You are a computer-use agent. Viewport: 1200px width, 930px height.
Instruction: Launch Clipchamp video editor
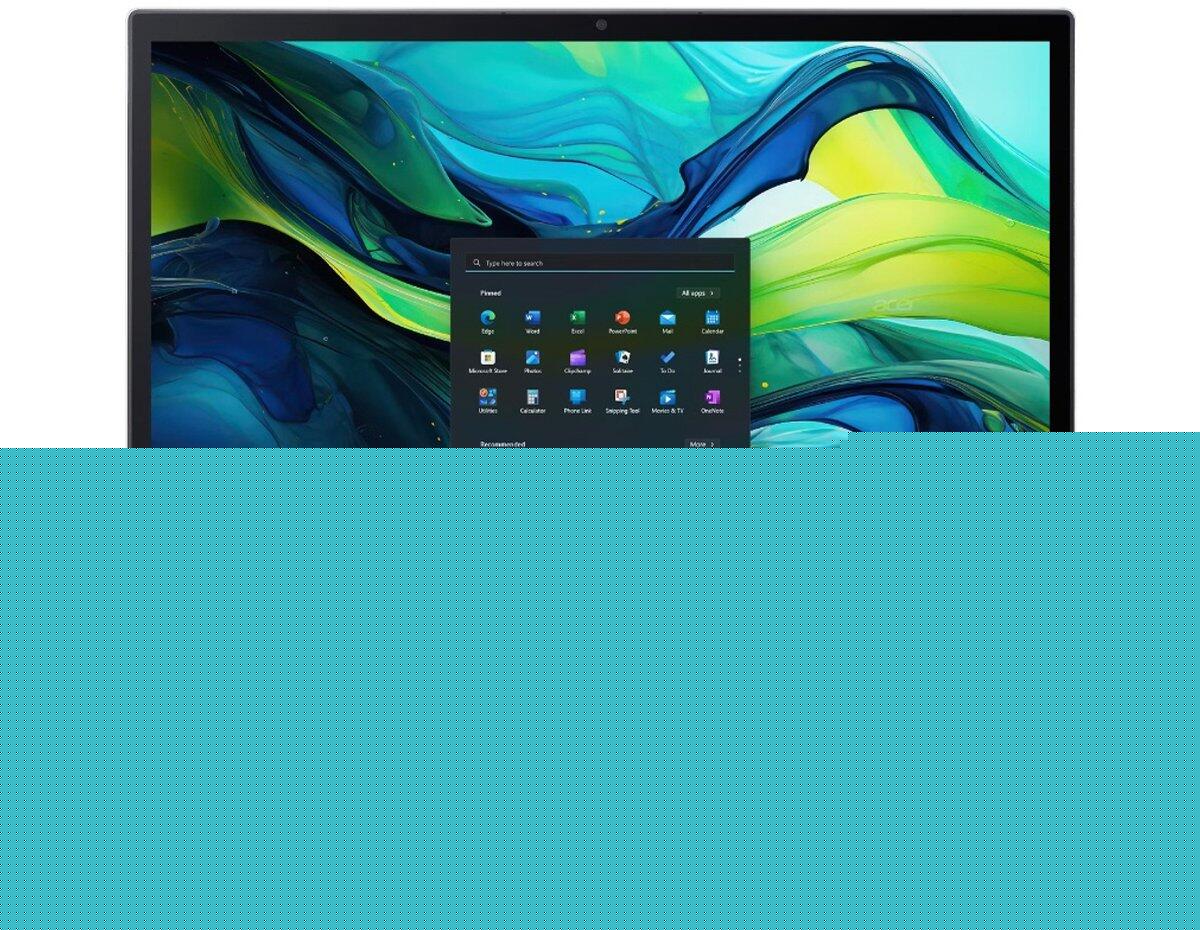click(577, 359)
